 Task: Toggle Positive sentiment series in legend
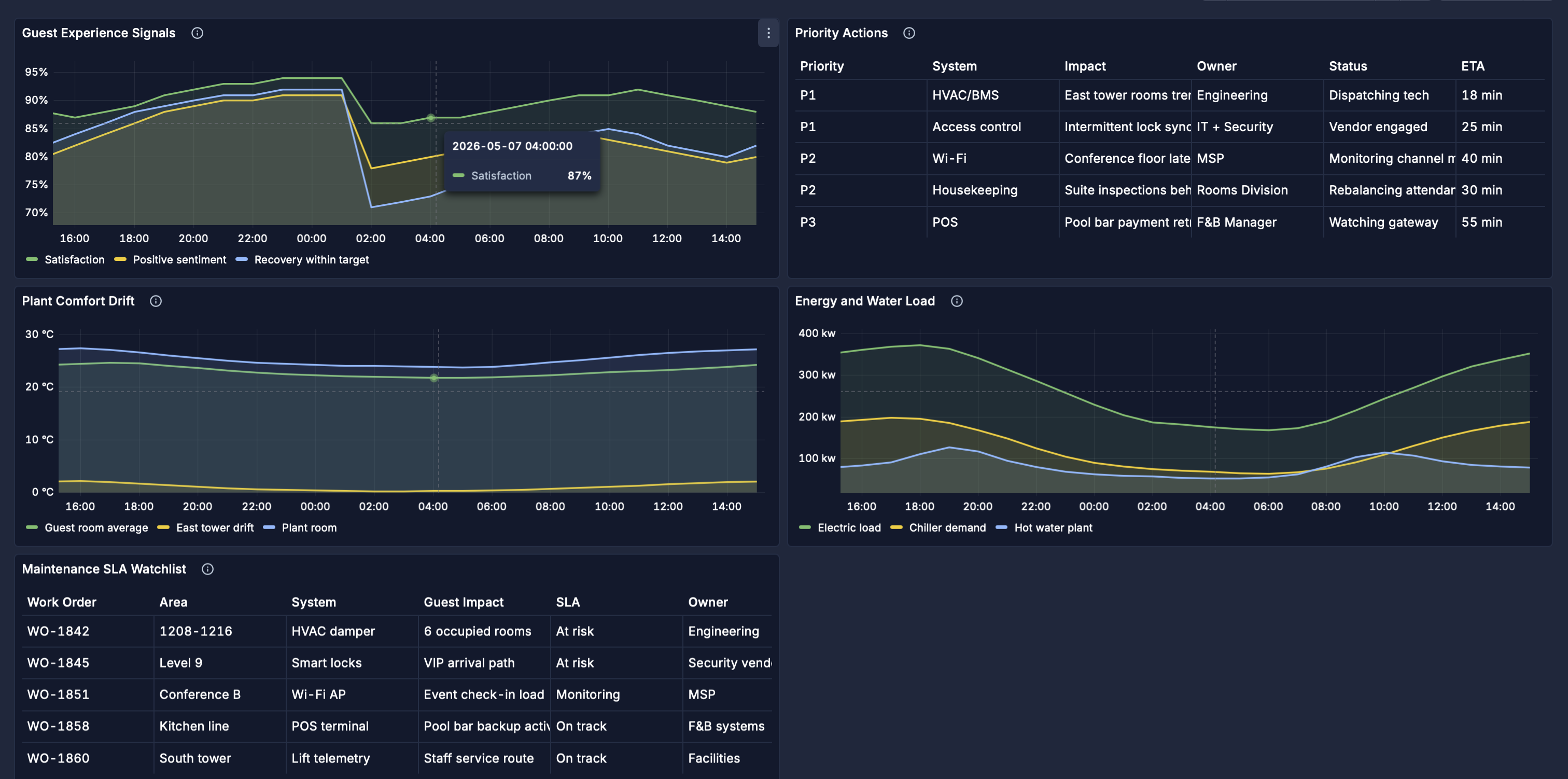click(171, 259)
